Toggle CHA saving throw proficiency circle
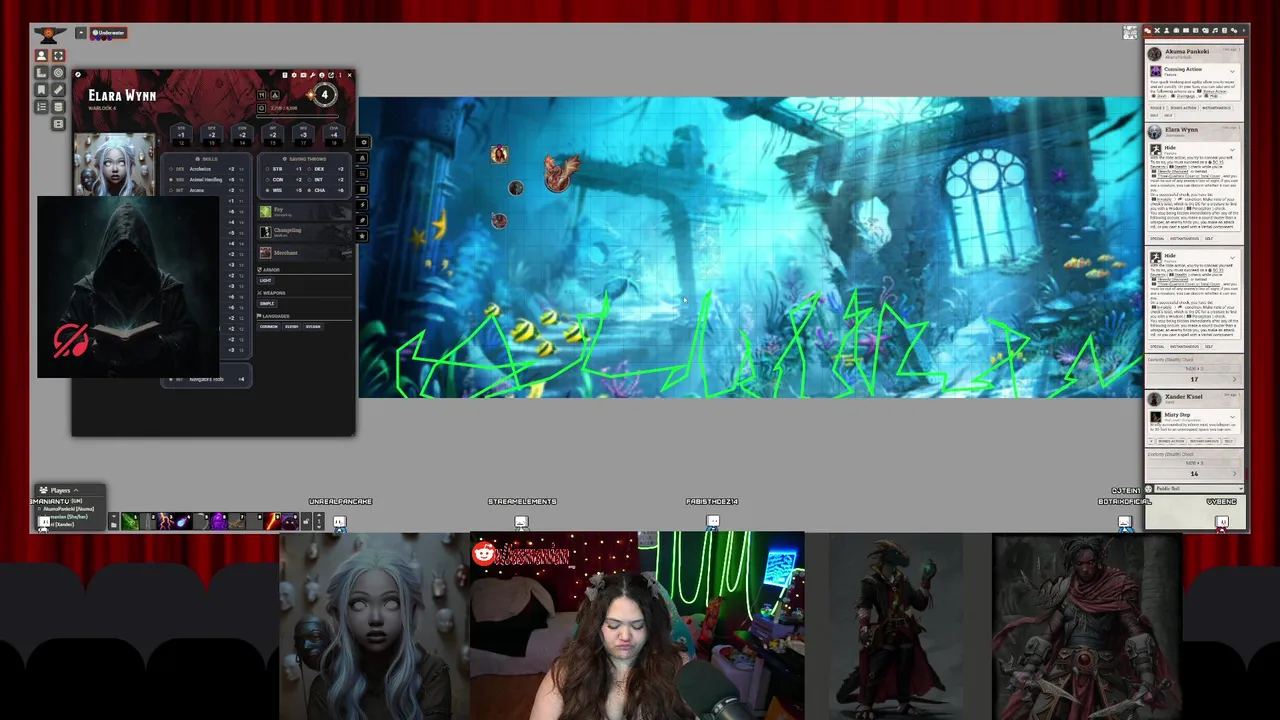 [x=309, y=190]
